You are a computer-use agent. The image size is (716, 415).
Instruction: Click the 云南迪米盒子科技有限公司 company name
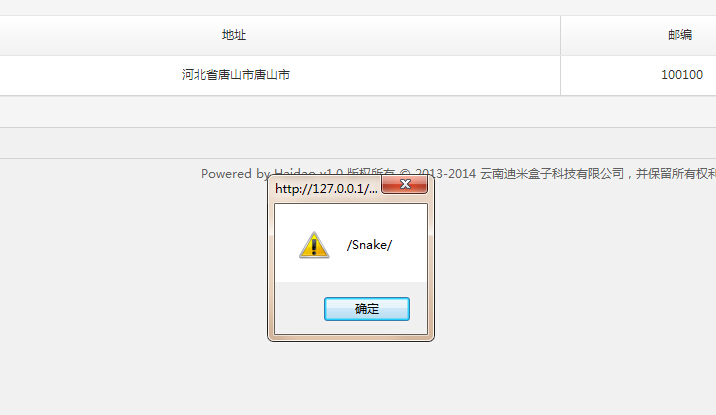tap(552, 173)
